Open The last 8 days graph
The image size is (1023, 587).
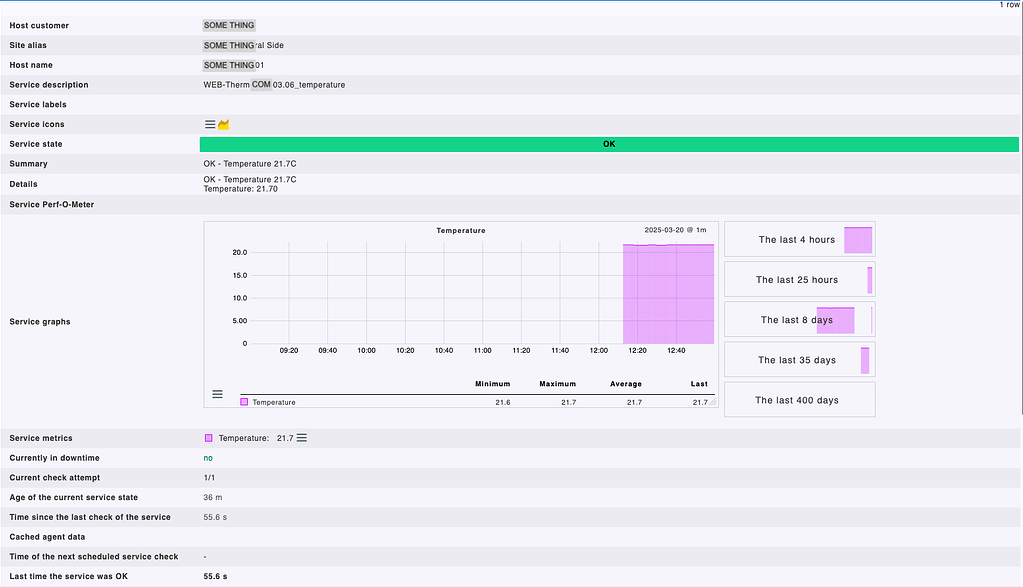click(800, 320)
